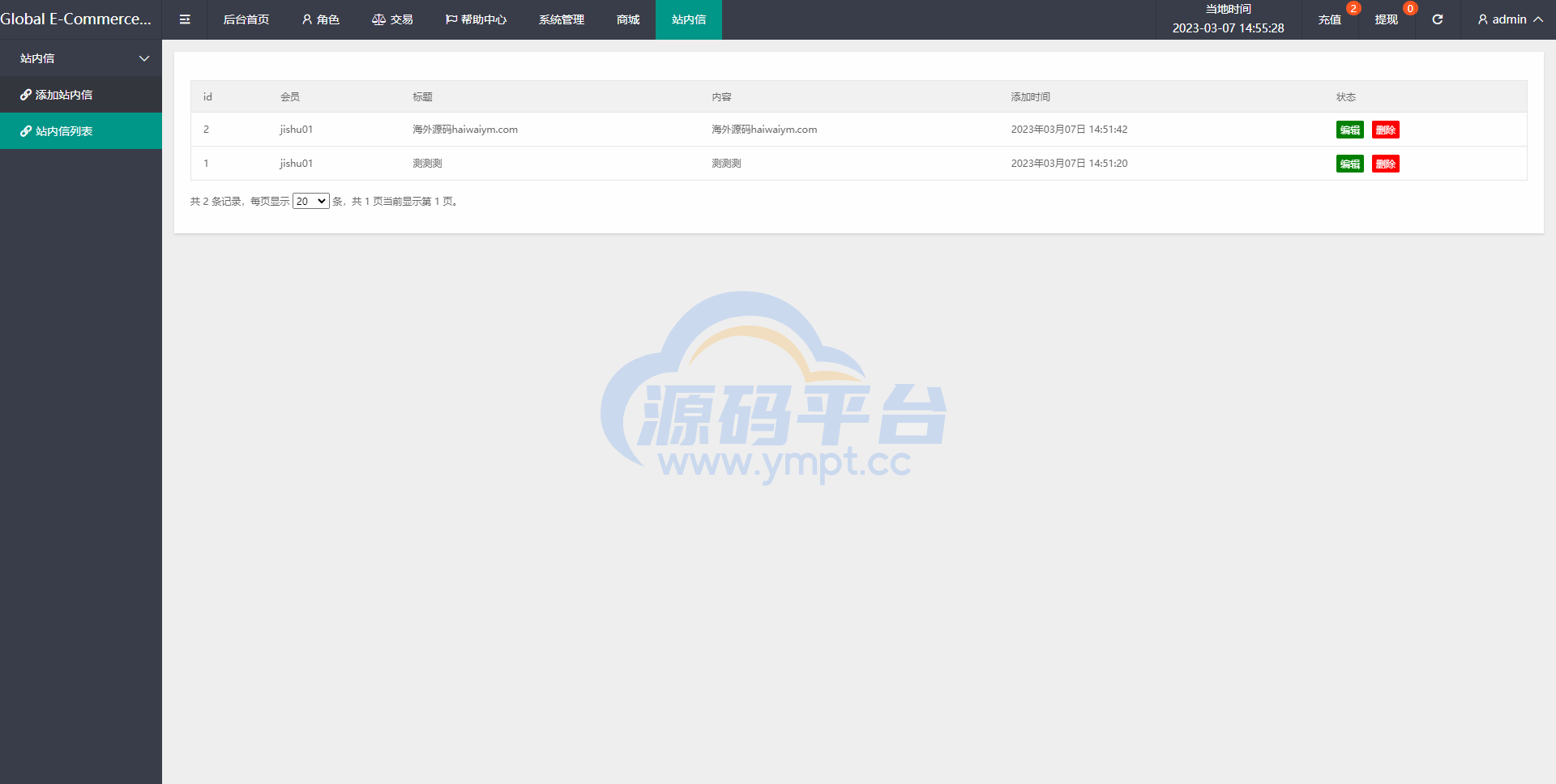Expand the admin account menu arrow
The height and width of the screenshot is (784, 1556).
click(x=1538, y=19)
